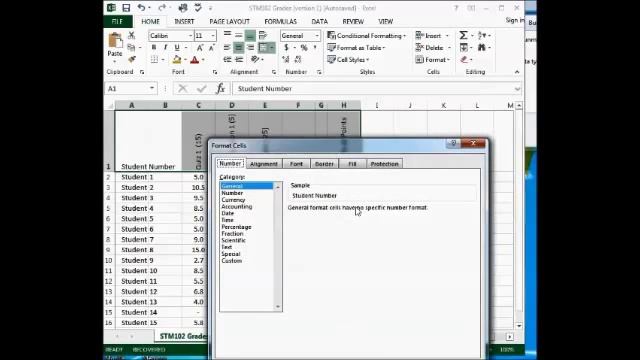This screenshot has width=640, height=360.
Task: Click the Percent Style icon
Action: [304, 48]
